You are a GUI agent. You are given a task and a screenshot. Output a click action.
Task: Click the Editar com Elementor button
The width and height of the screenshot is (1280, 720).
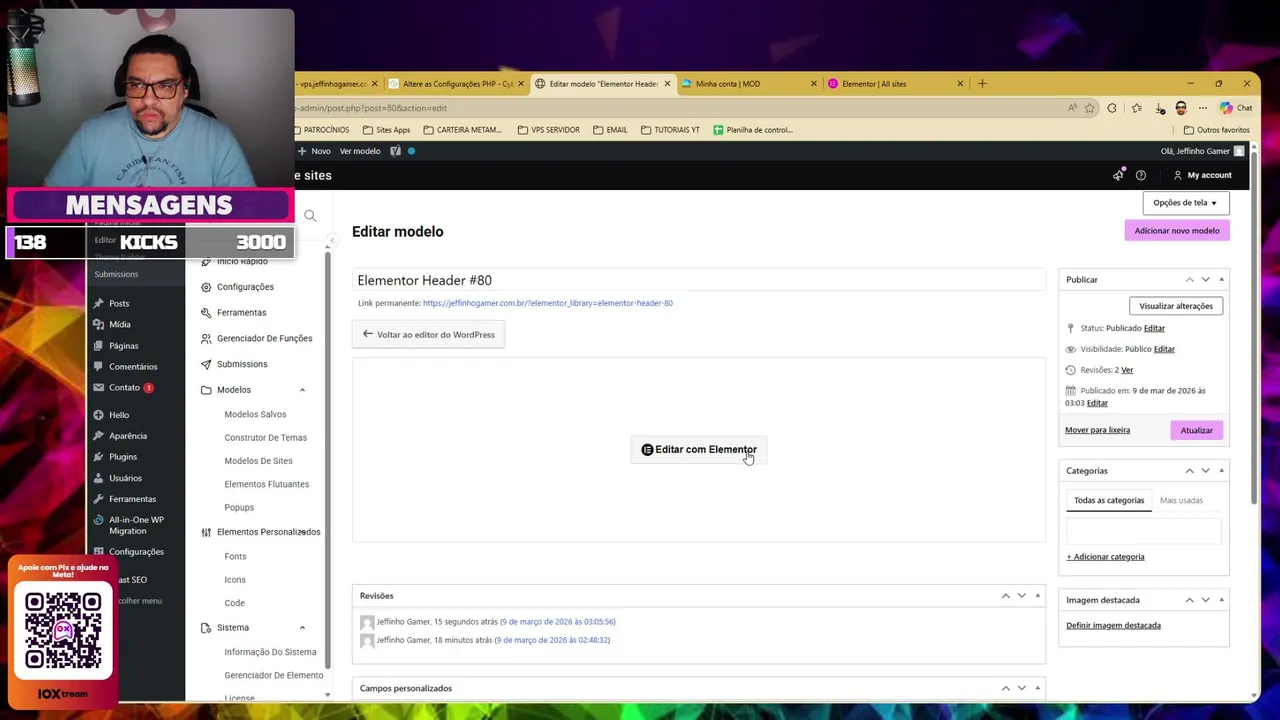(699, 450)
